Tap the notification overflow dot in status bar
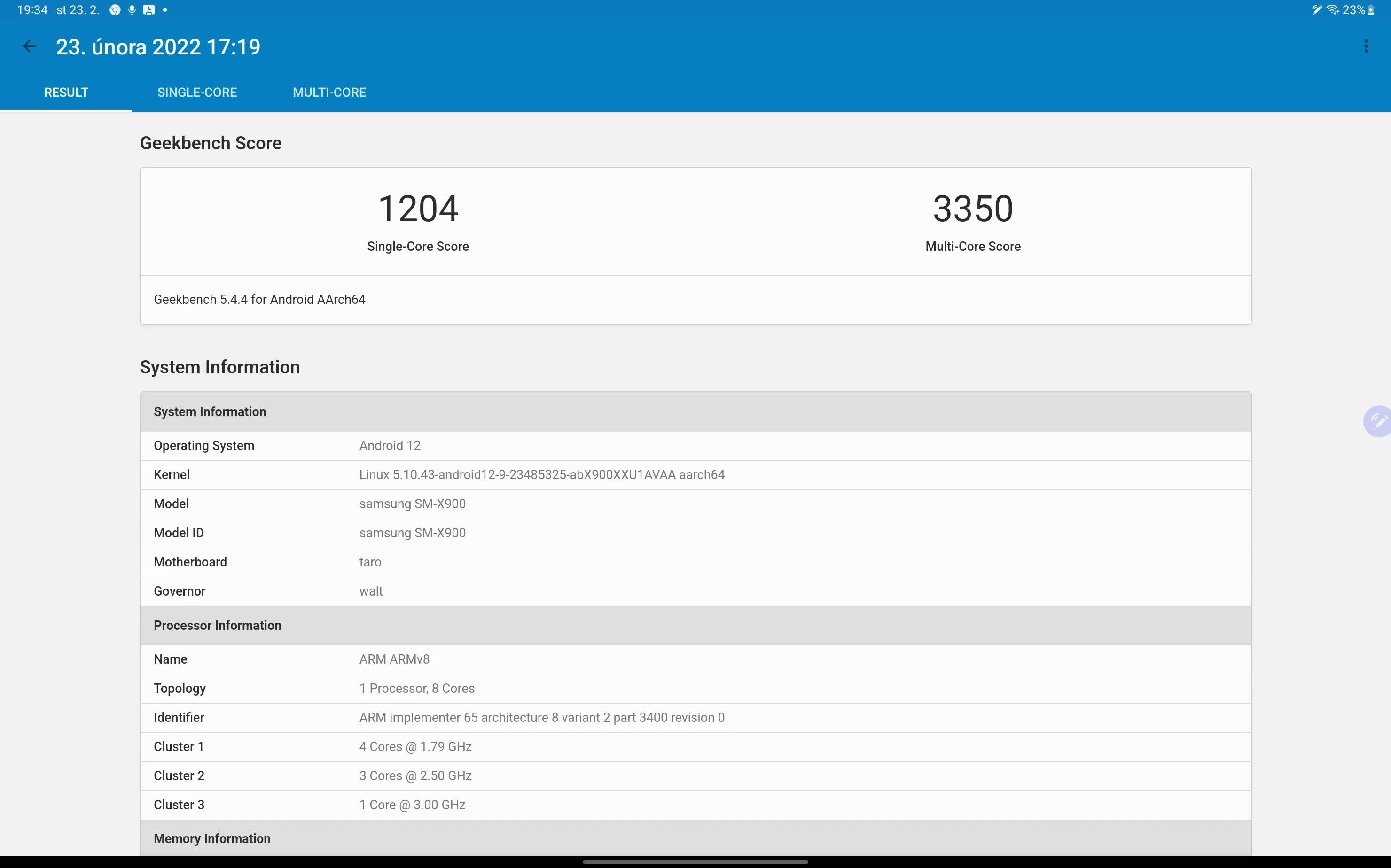Image resolution: width=1391 pixels, height=868 pixels. (x=165, y=10)
